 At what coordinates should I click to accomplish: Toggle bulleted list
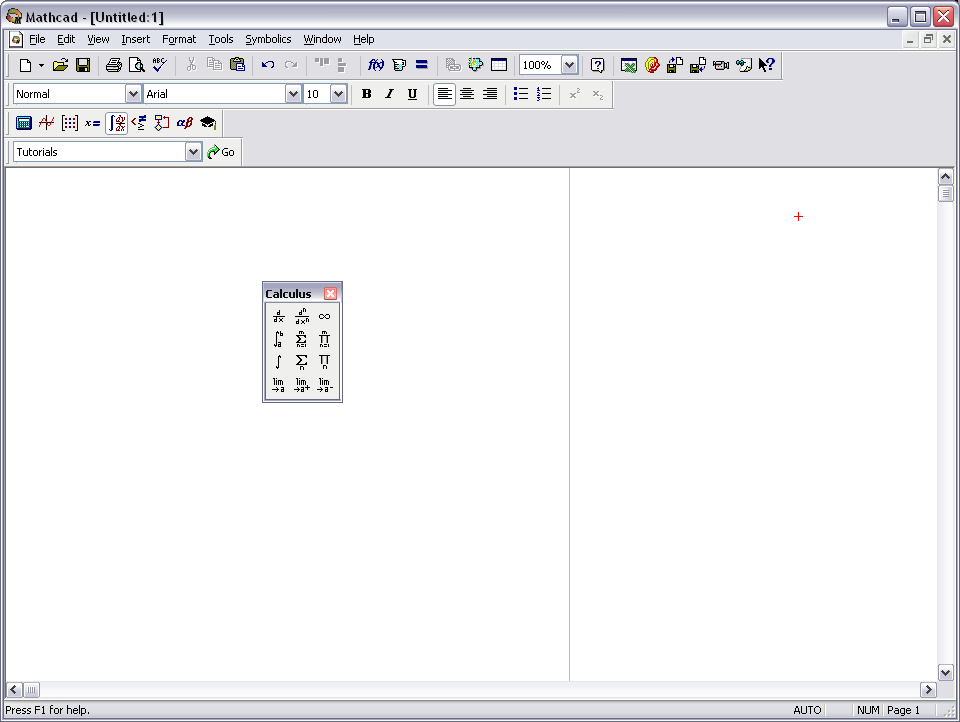point(521,94)
